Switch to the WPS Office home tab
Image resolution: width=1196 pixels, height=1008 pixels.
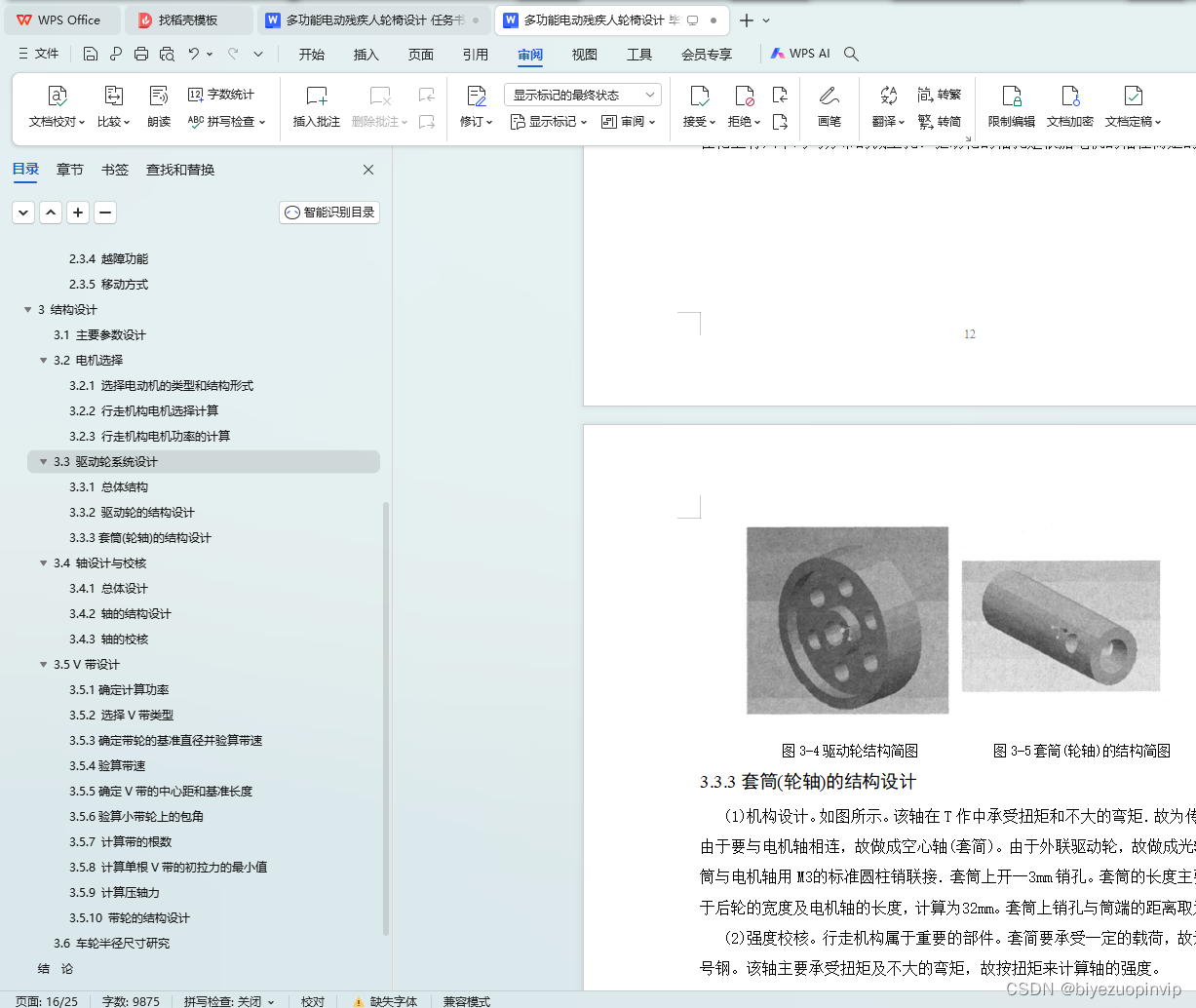(60, 19)
